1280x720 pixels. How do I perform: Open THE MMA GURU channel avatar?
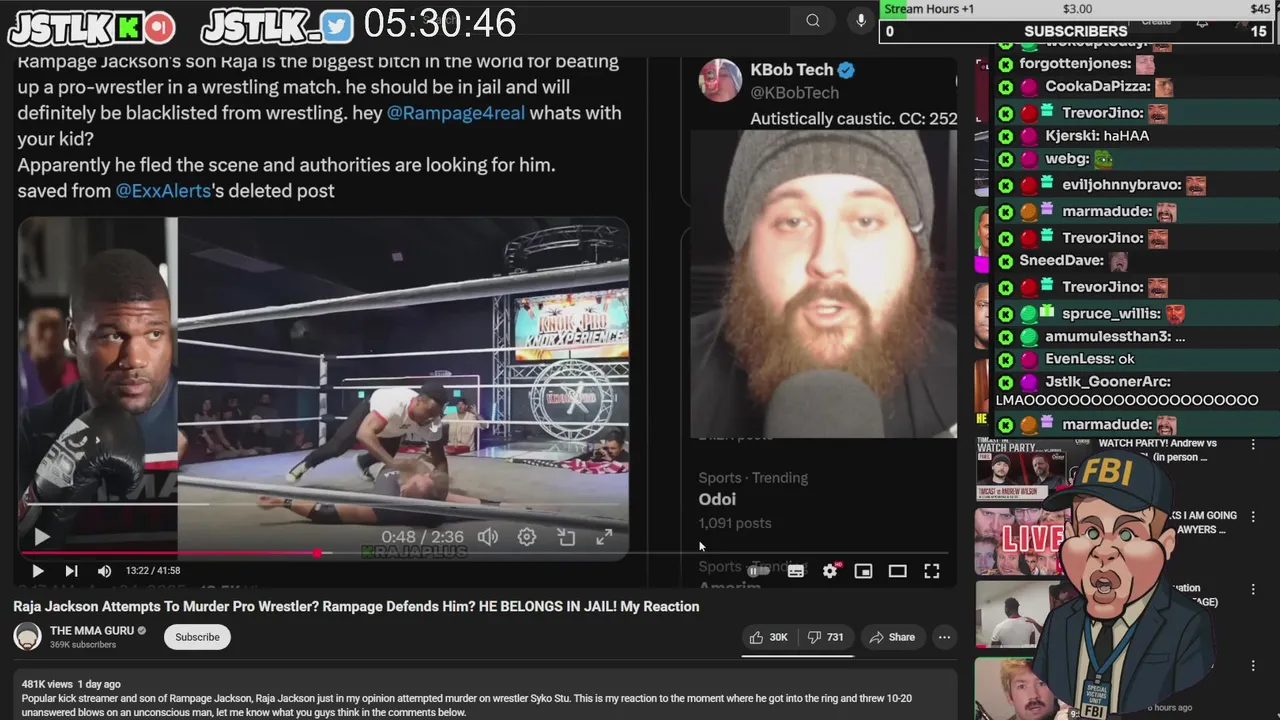[27, 637]
